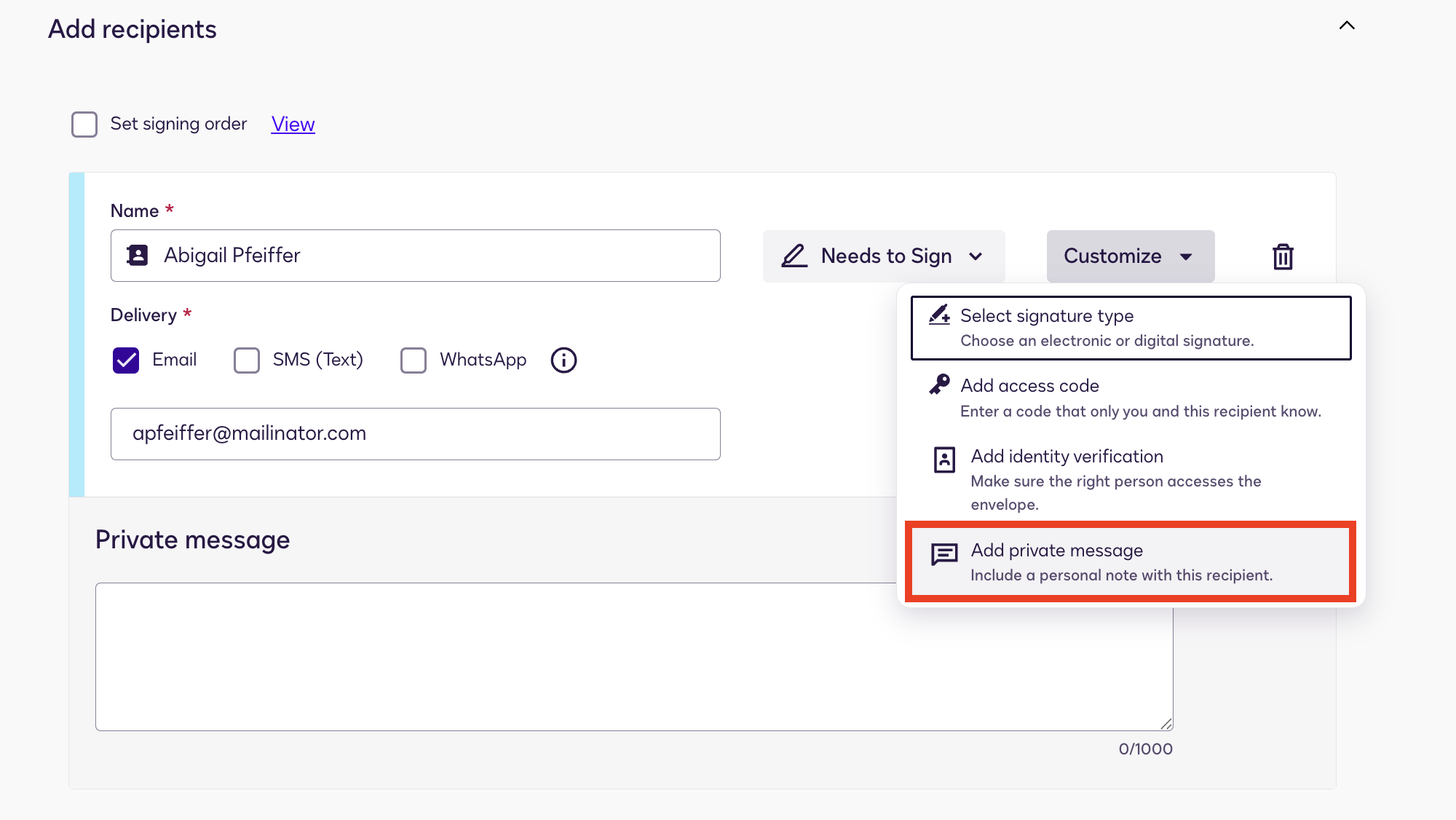Uncheck the Email delivery checkbox
This screenshot has height=820, width=1456.
[126, 360]
